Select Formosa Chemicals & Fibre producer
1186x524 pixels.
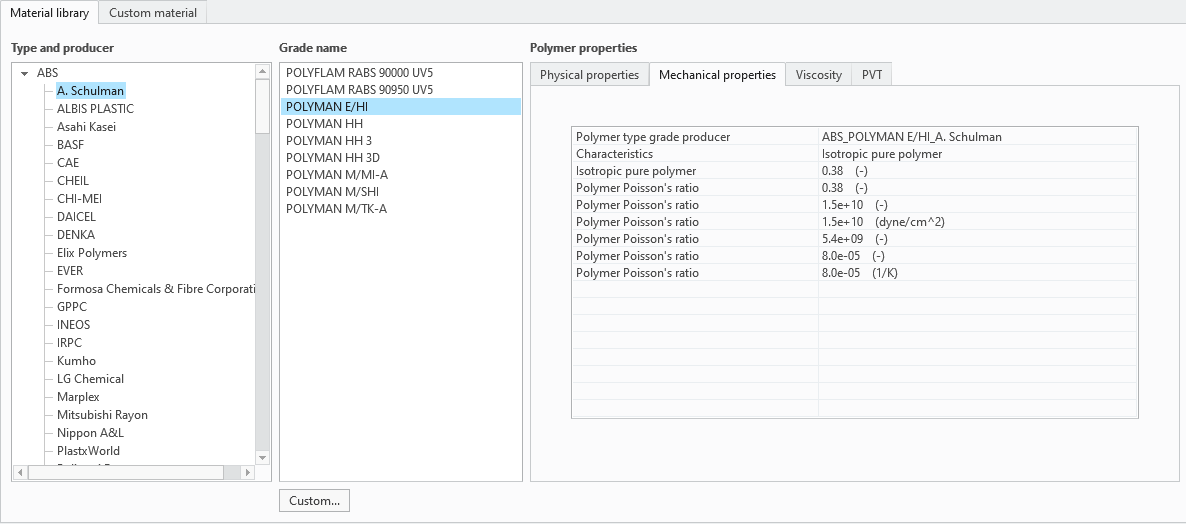[155, 289]
